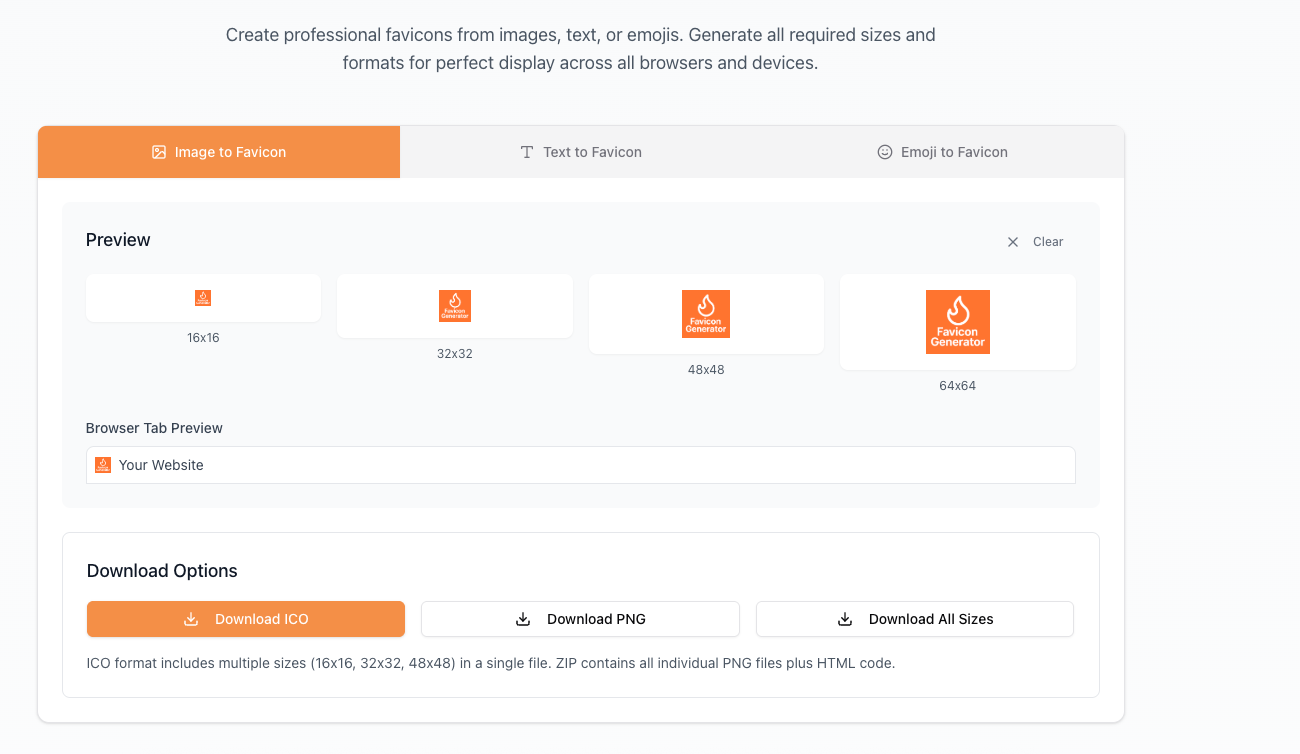Screen dimensions: 1300x754
Task: Select the 48x48 favicon preview image
Action: pyautogui.click(x=706, y=314)
